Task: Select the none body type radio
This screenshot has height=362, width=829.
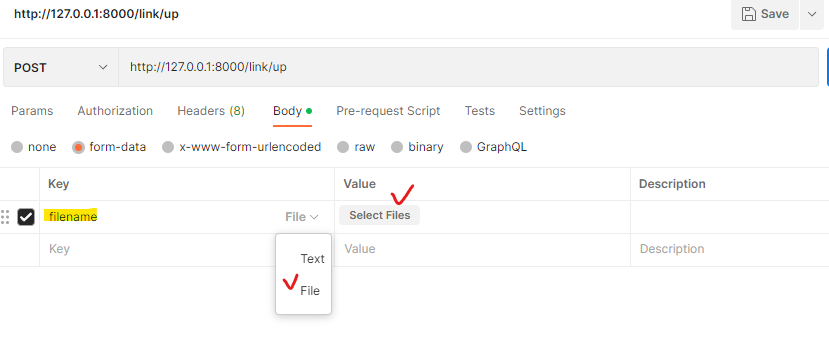Action: (x=17, y=147)
